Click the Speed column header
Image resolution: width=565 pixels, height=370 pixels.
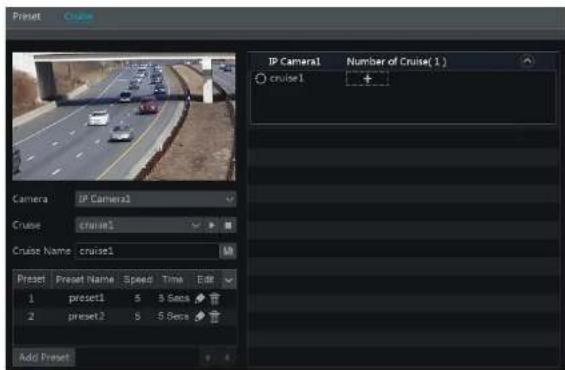[x=138, y=280]
